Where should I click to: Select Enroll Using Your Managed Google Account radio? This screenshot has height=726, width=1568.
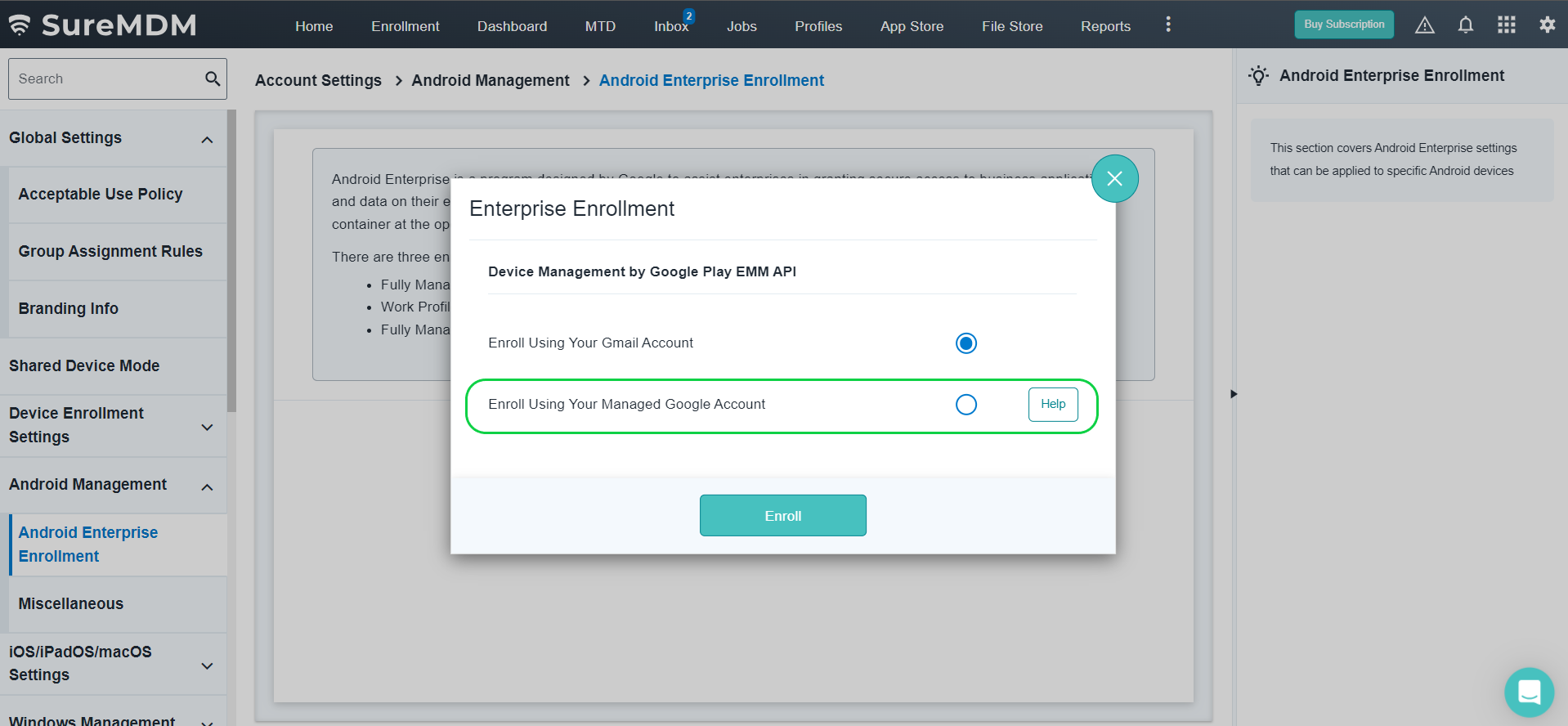coord(966,405)
